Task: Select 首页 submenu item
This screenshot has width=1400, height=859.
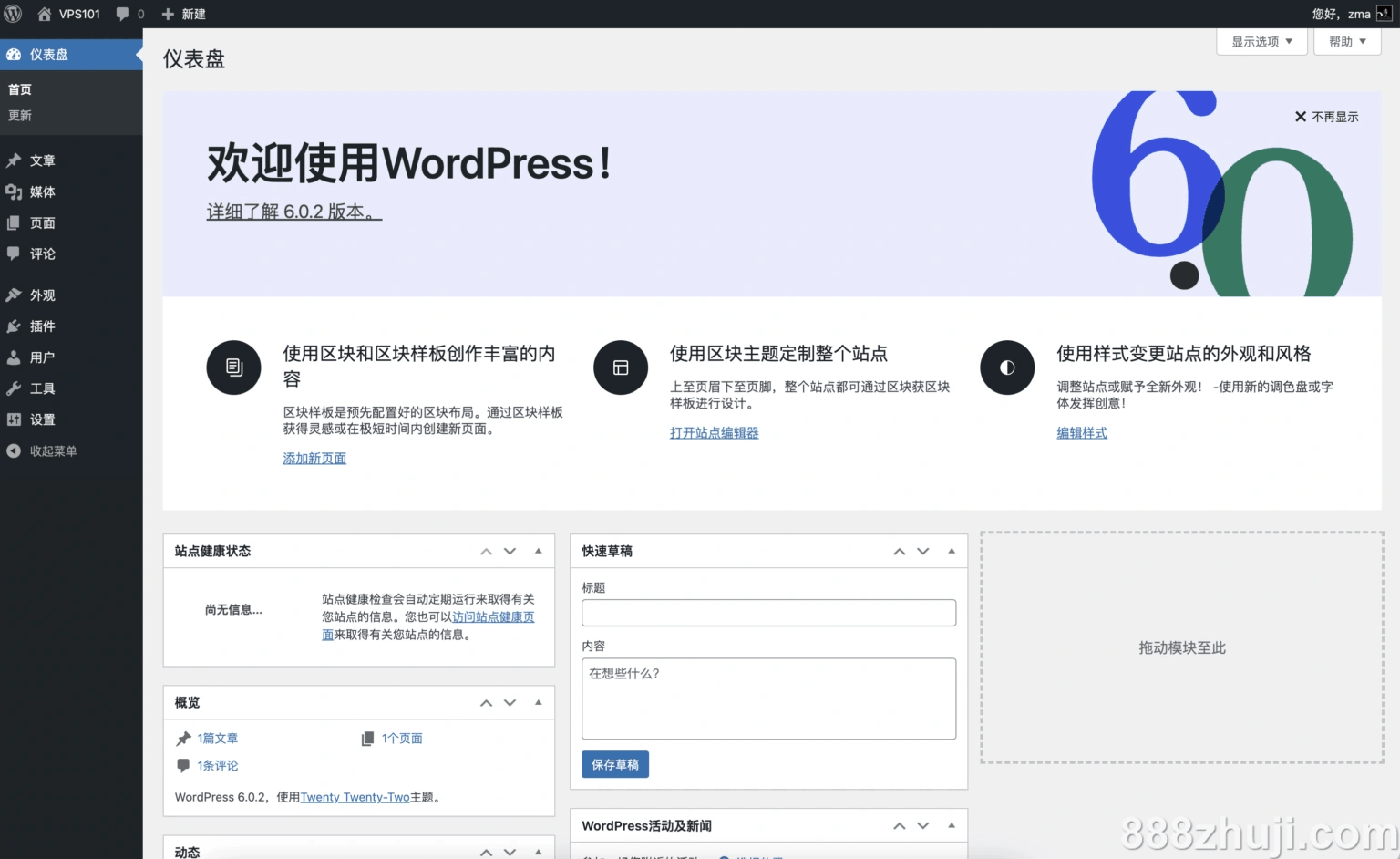Action: (x=20, y=89)
